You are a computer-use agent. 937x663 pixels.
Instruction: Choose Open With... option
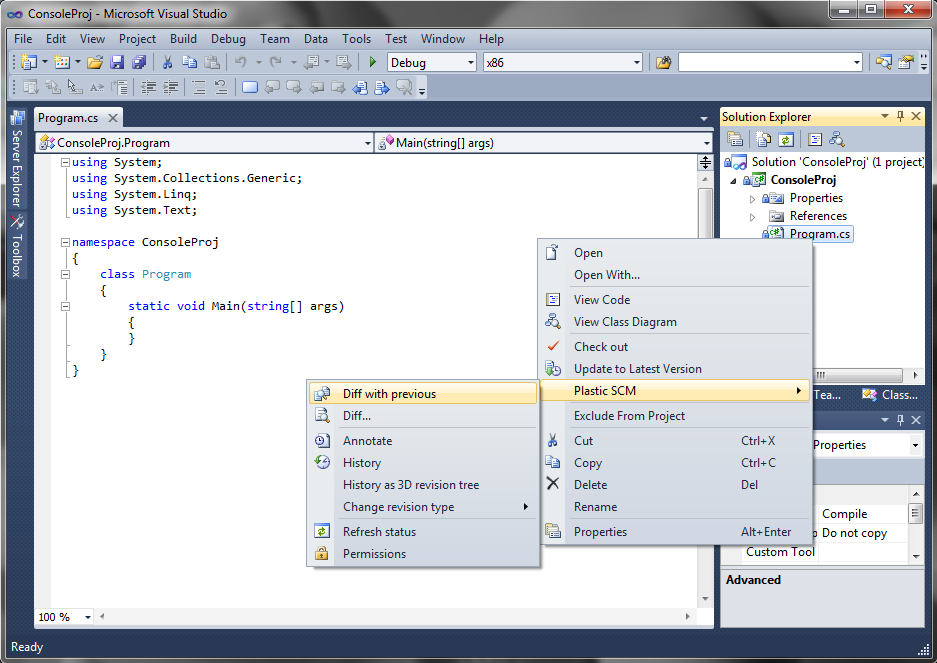(x=675, y=275)
